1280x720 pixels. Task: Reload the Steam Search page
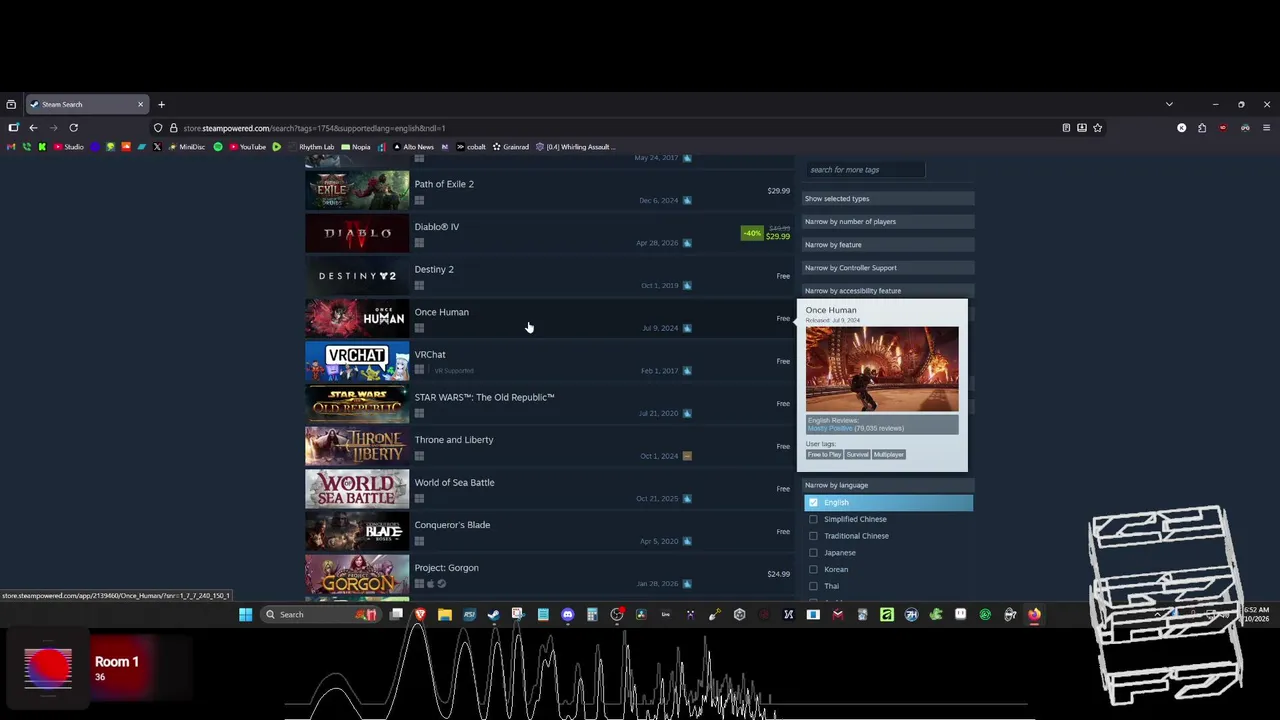73,128
